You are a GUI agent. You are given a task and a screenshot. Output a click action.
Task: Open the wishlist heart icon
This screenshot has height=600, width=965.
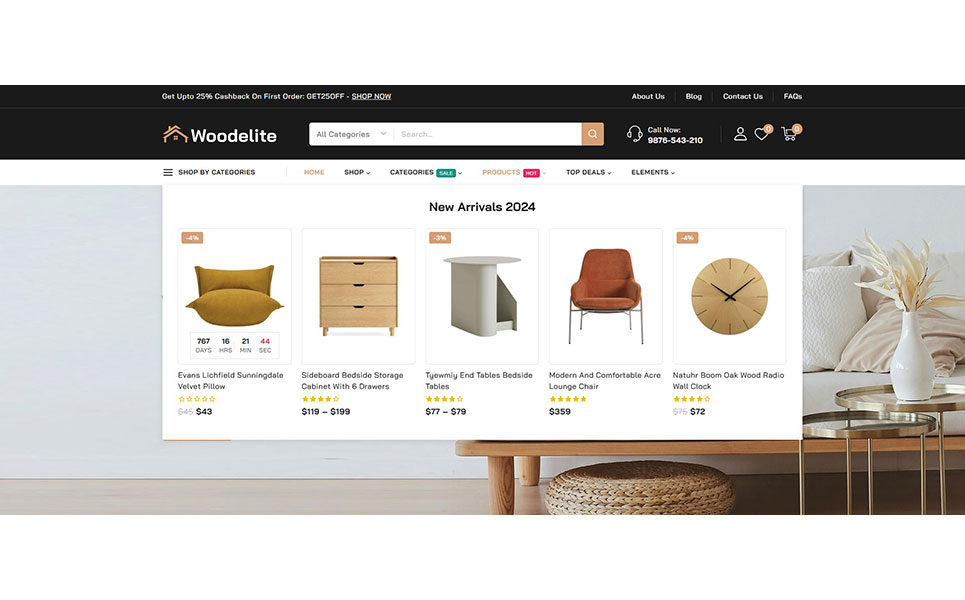[762, 134]
